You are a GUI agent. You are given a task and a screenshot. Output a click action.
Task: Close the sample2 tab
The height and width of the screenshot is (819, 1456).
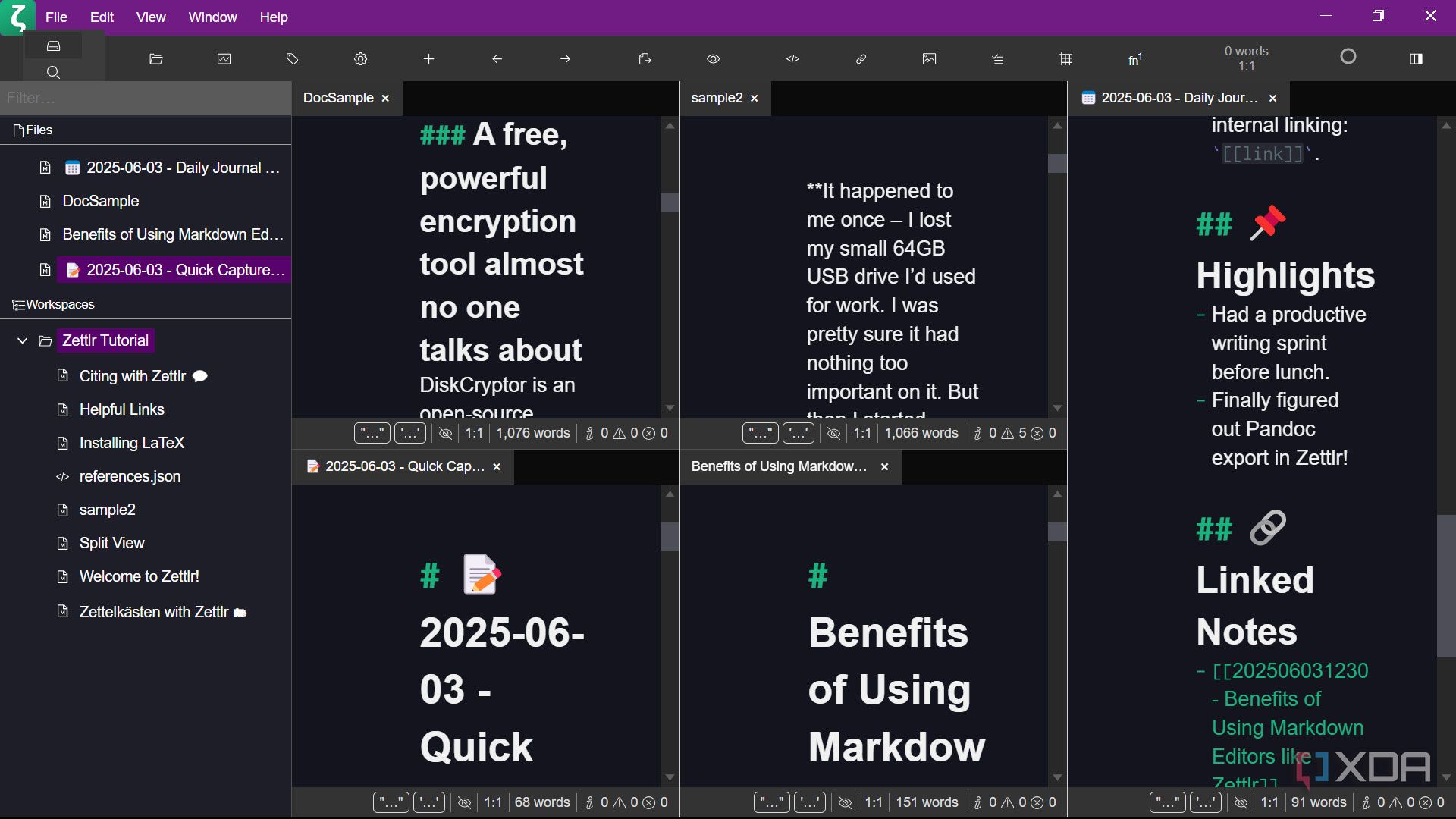tap(755, 99)
